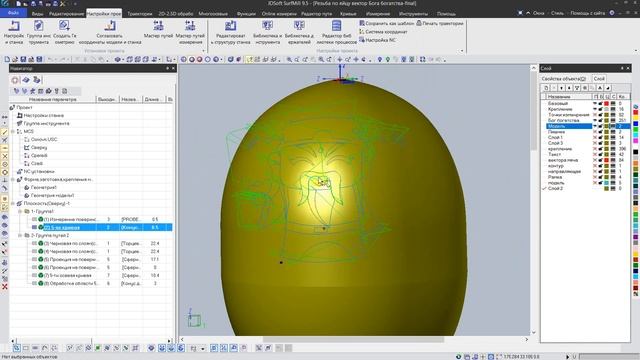The width and height of the screenshot is (640, 360).
Task: Toggle checkbox of path (7) 5-ти осевая кривая
Action: [x=34, y=276]
